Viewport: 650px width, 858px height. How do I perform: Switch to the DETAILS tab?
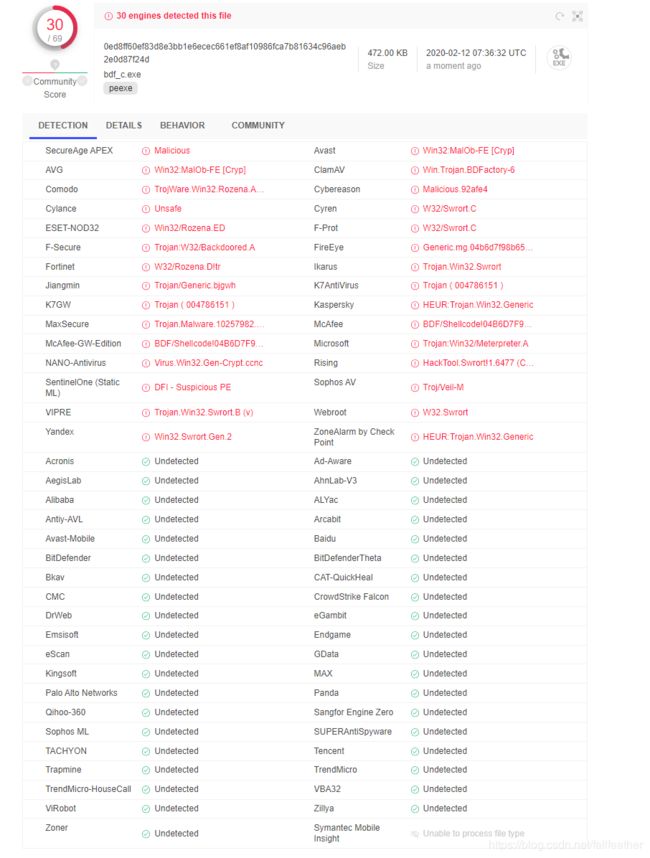pos(124,125)
